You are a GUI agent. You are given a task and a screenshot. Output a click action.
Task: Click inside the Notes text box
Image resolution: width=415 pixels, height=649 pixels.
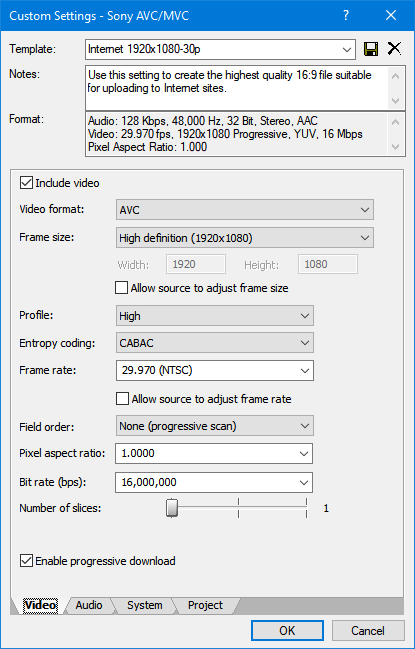pos(237,87)
